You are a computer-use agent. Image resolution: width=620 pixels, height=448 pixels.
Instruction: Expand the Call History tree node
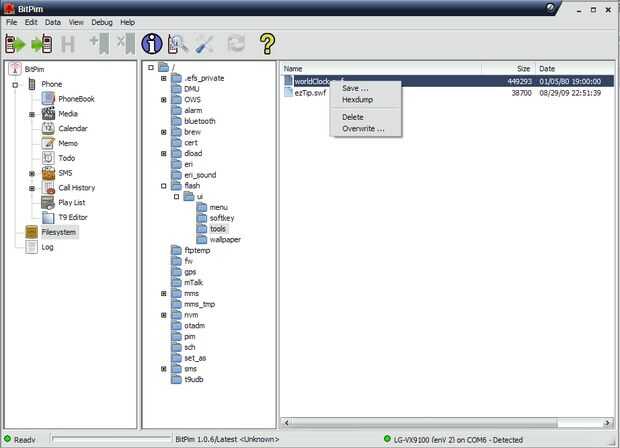32,188
